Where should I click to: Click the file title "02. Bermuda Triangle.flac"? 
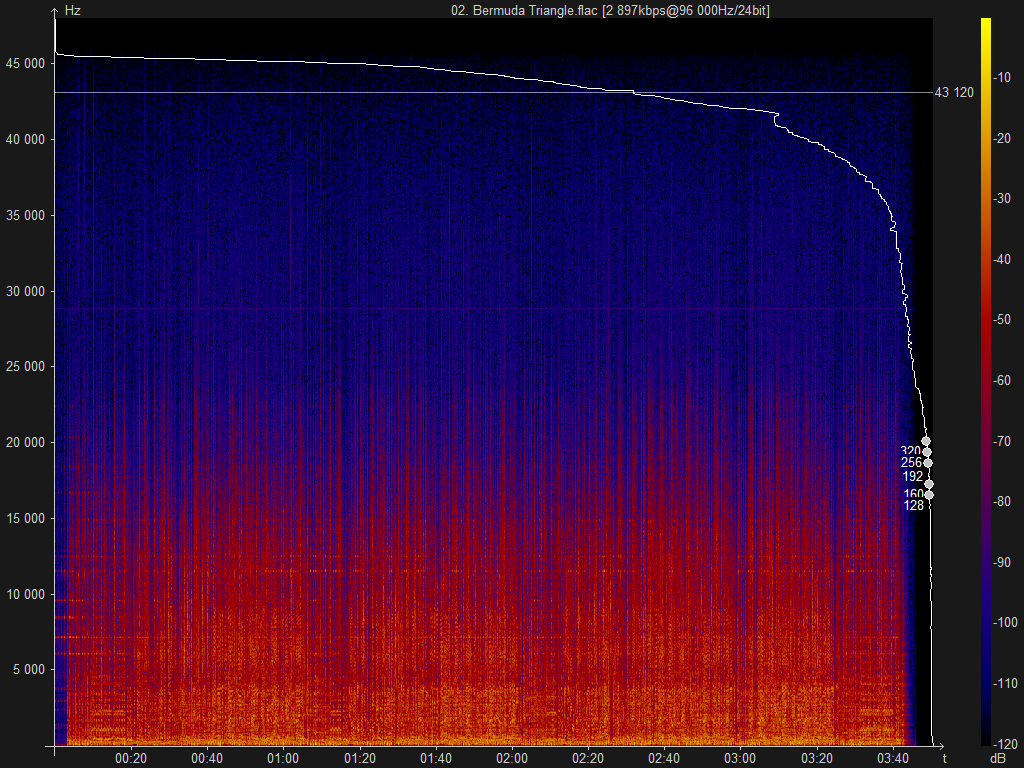click(524, 10)
